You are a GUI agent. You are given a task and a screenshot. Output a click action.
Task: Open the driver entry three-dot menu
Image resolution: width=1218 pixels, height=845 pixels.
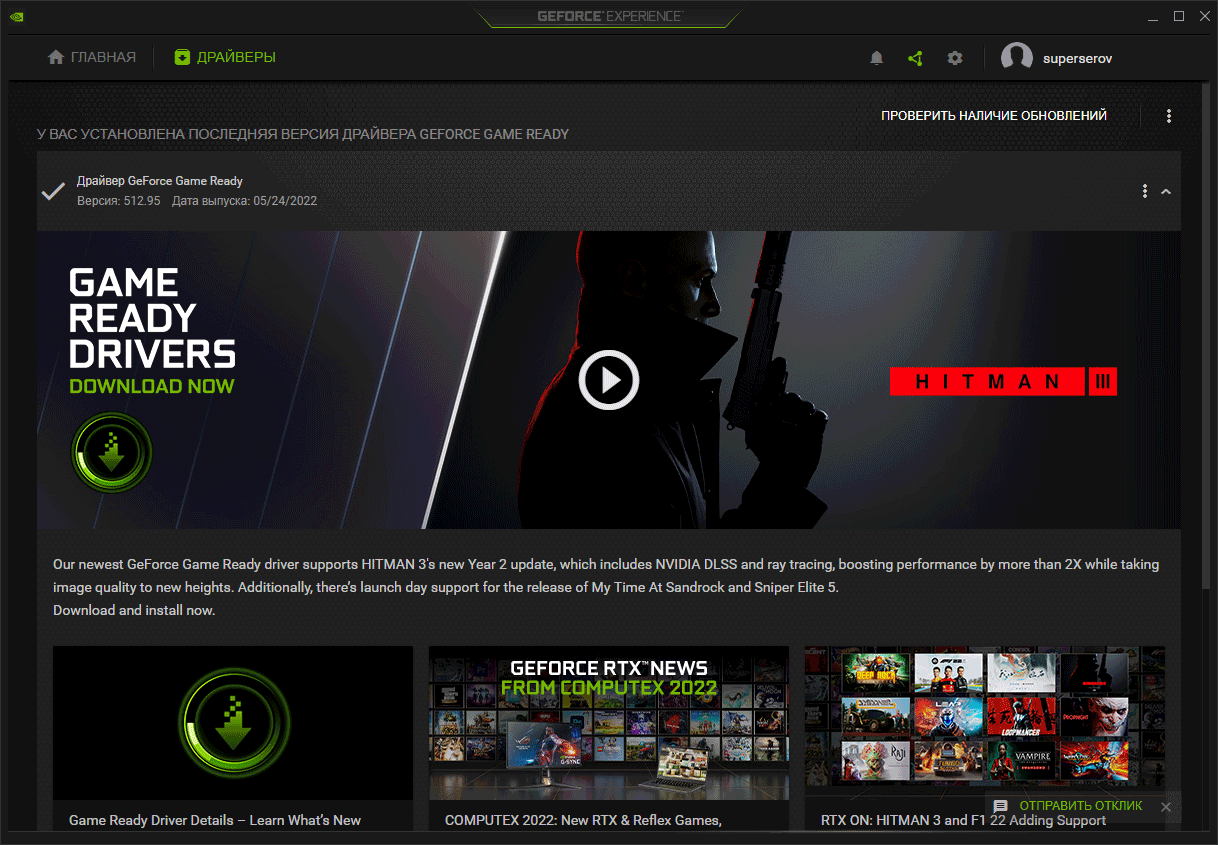coord(1145,191)
